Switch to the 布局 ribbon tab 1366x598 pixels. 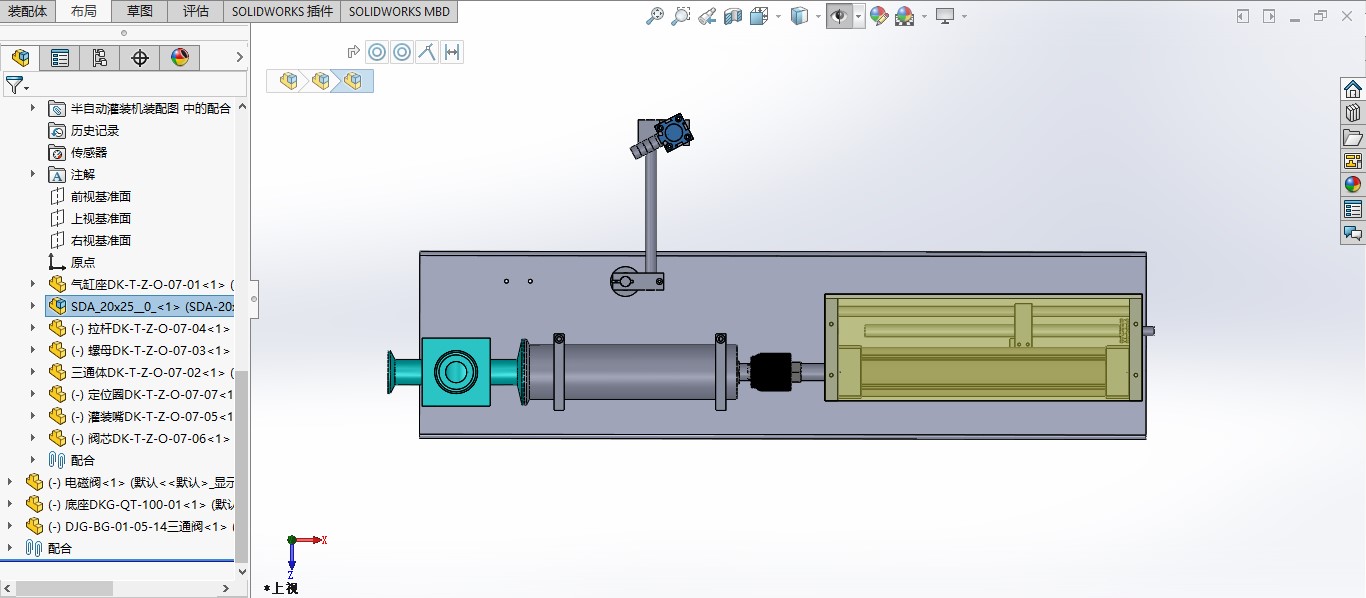[x=84, y=11]
